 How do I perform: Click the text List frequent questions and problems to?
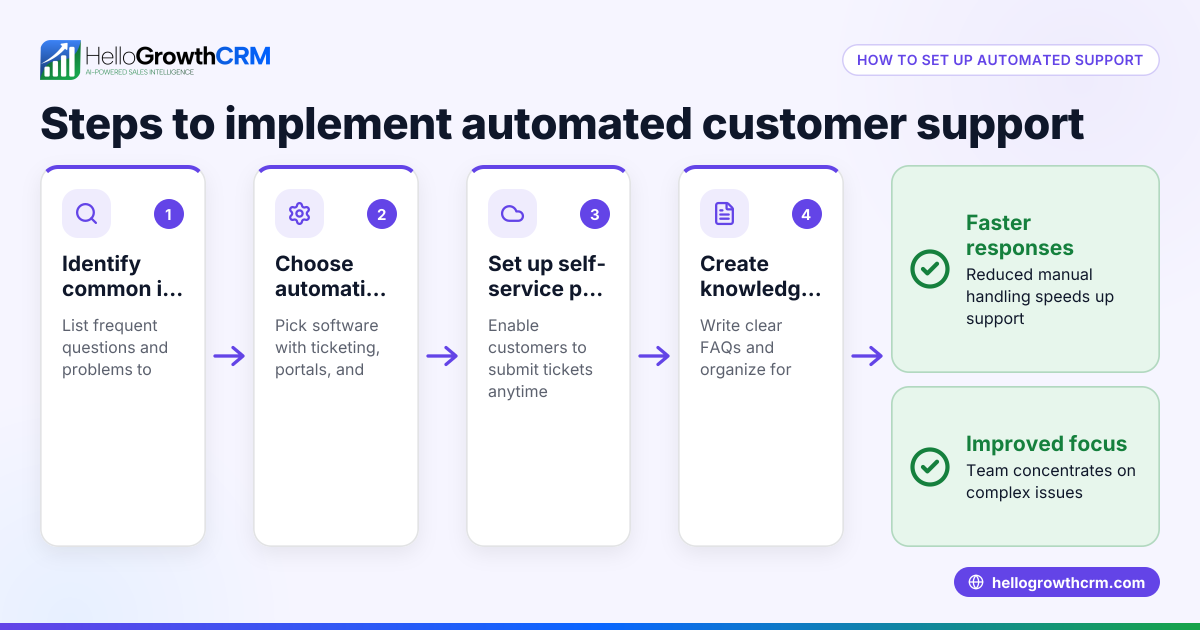pos(115,348)
